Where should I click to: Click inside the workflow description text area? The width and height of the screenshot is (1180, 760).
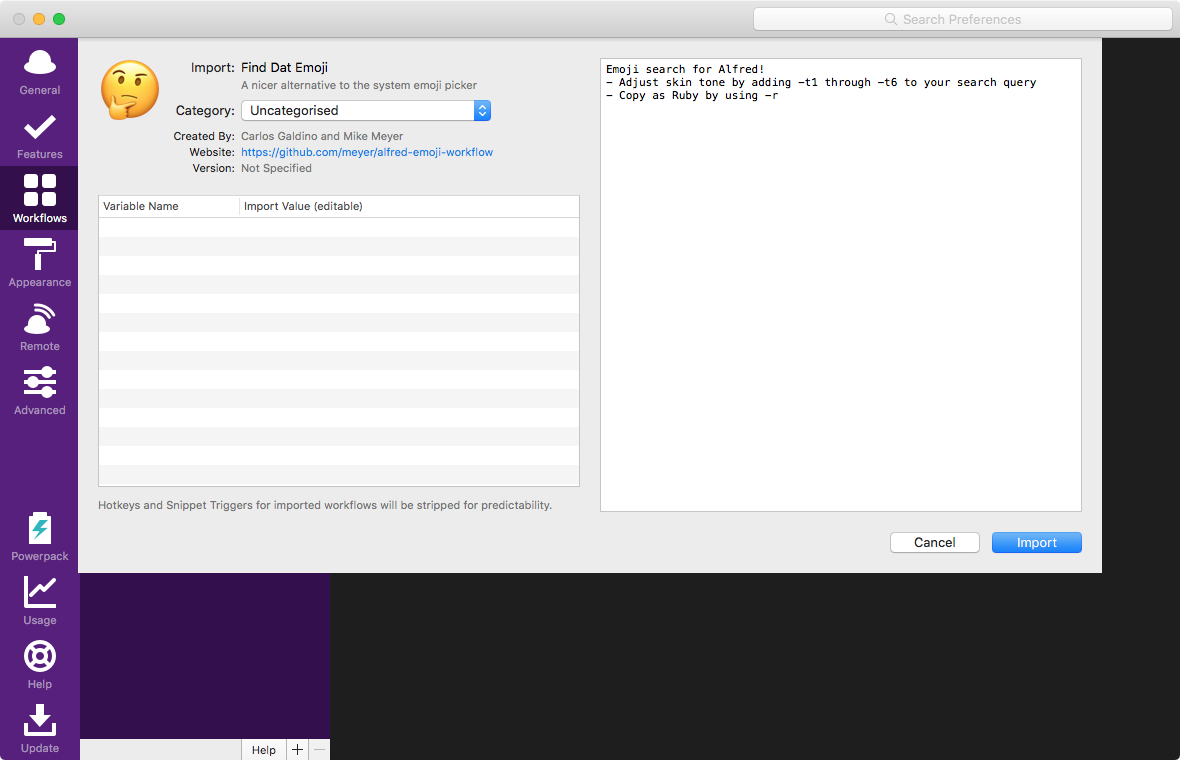841,285
